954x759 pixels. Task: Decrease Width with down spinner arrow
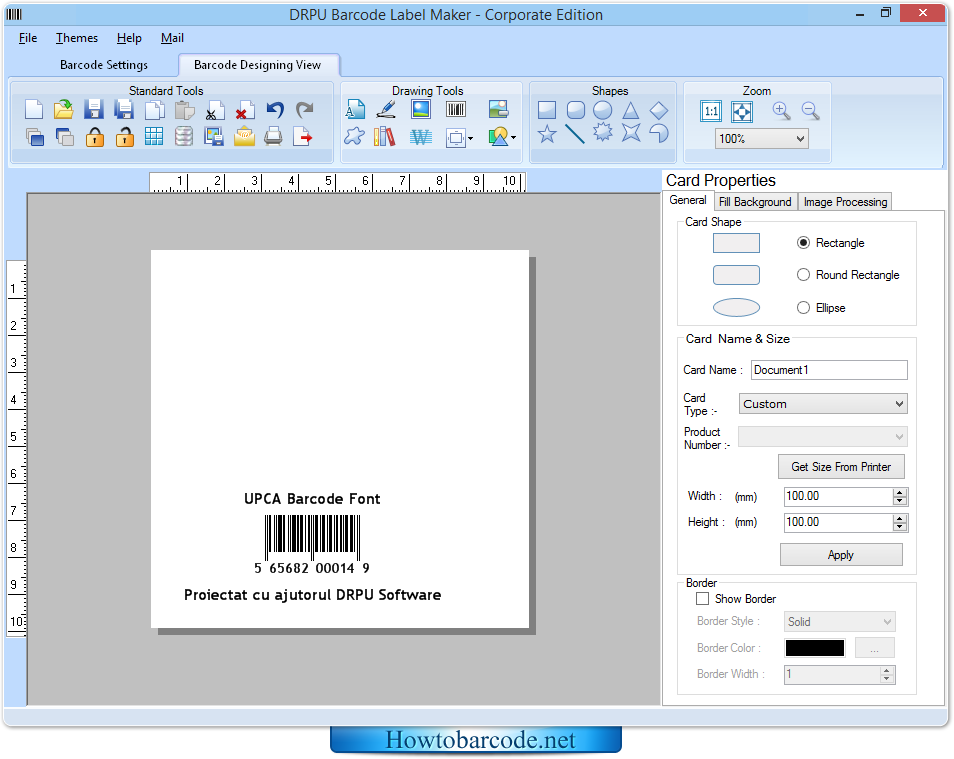900,501
